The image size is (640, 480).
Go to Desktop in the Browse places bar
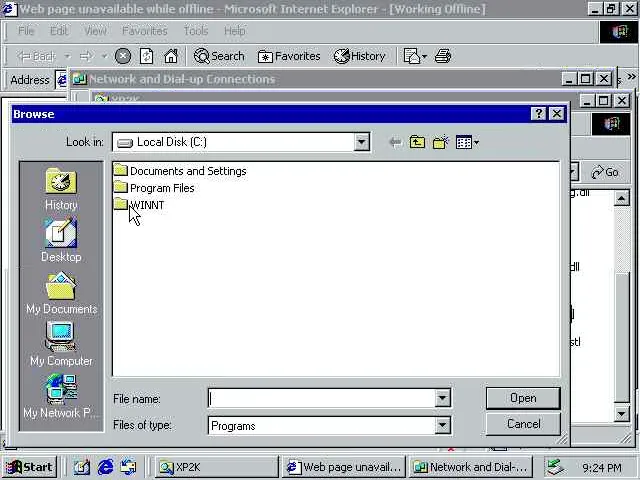coord(61,241)
